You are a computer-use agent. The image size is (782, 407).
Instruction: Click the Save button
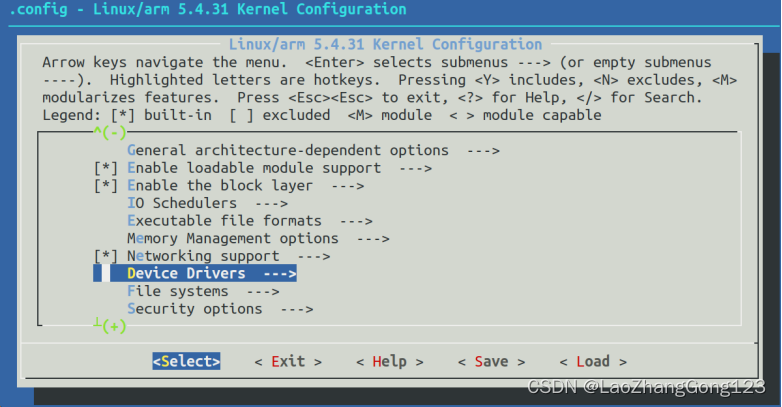(492, 361)
